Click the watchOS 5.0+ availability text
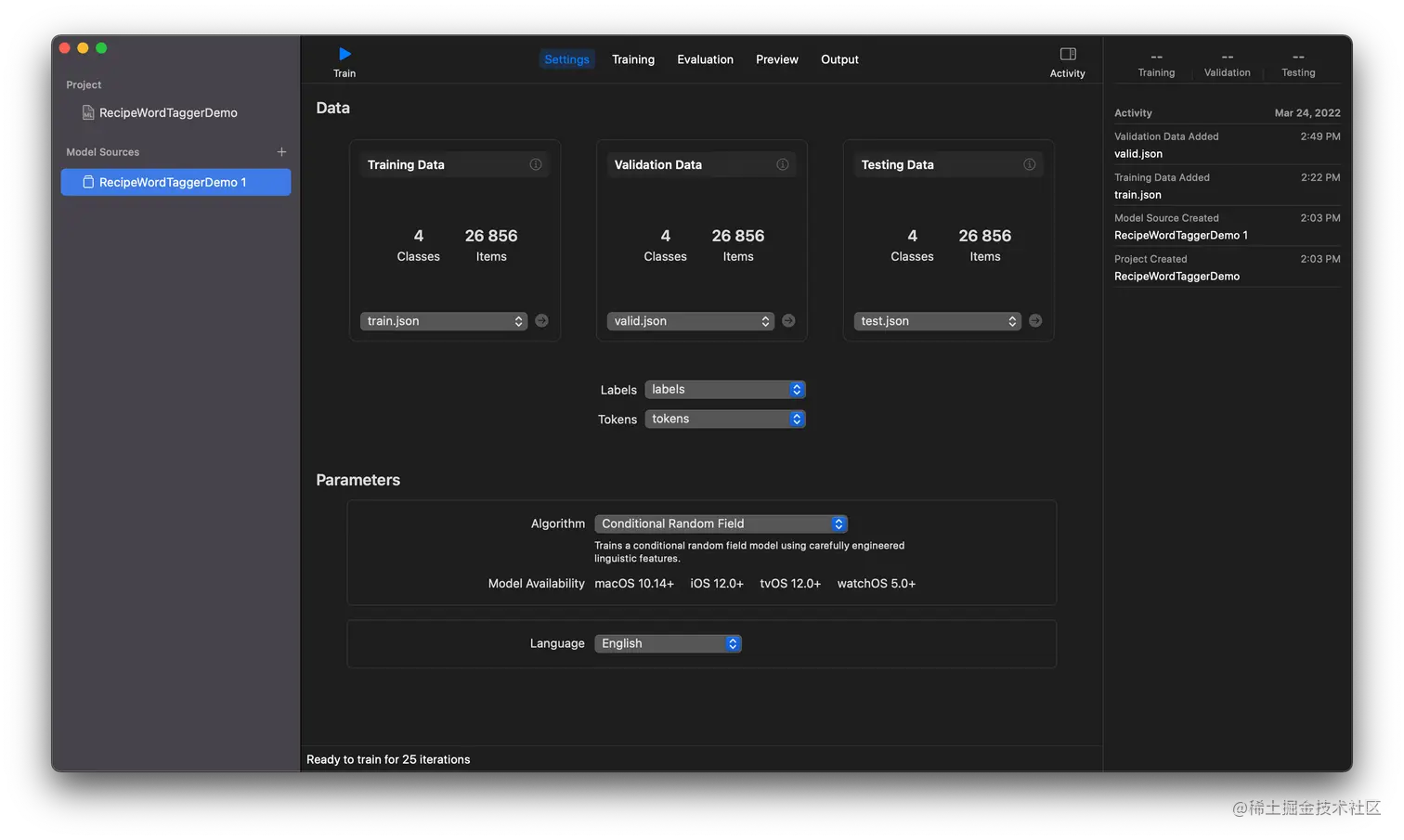Image resolution: width=1404 pixels, height=840 pixels. coord(877,584)
